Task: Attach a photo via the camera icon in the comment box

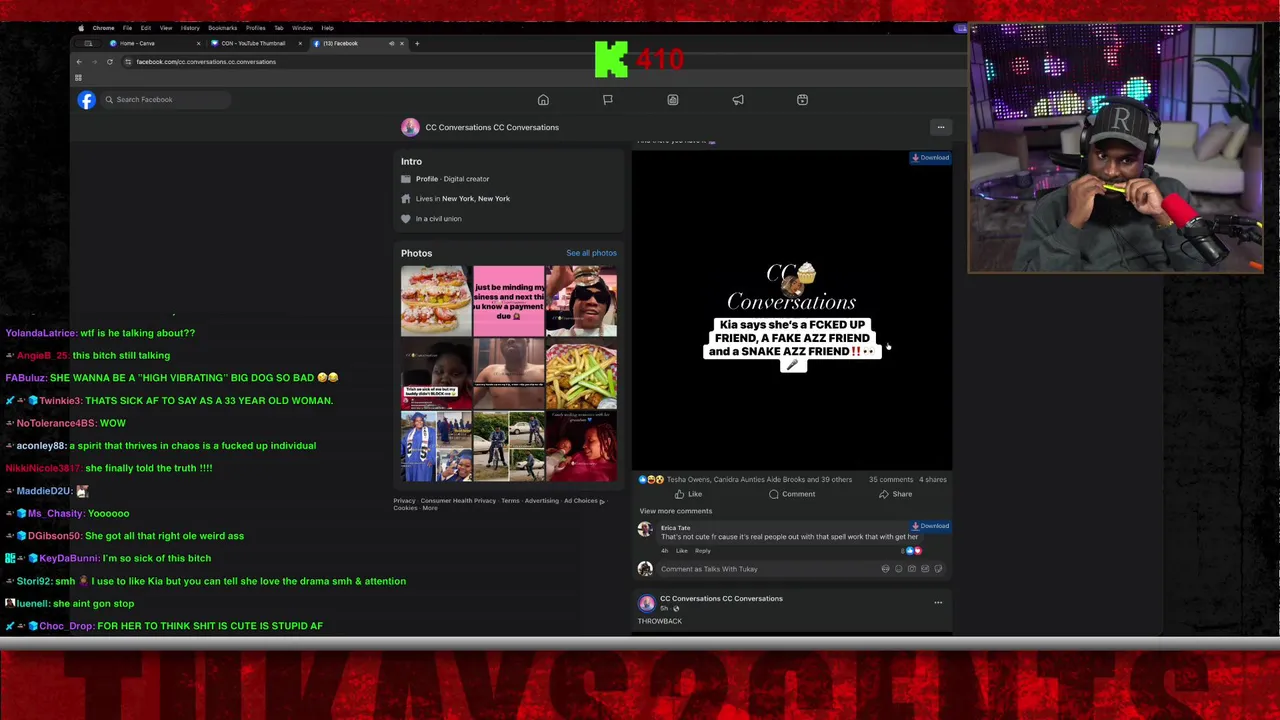Action: [911, 569]
